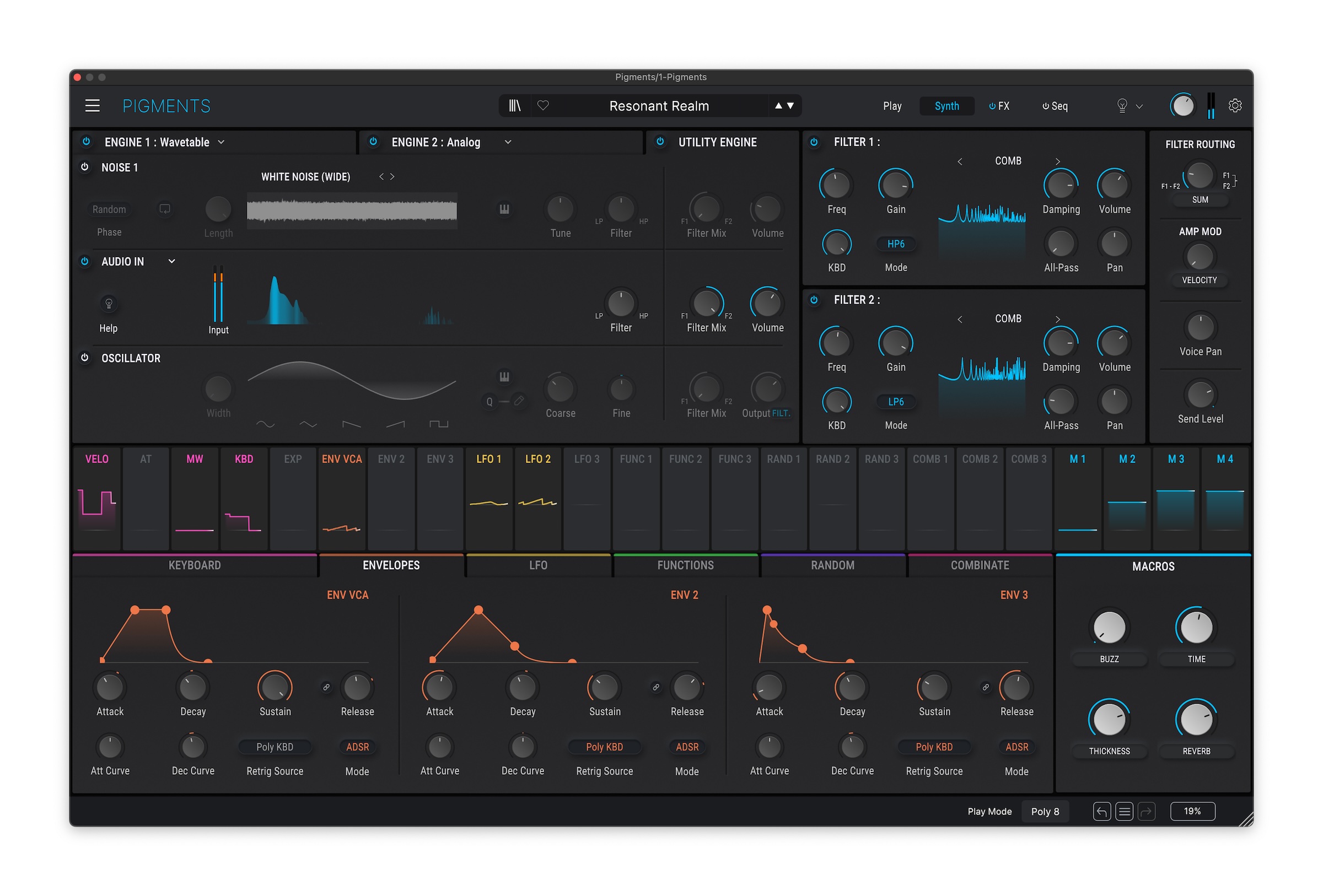This screenshot has width=1323, height=896.
Task: Select previous preset with up arrow
Action: (x=778, y=106)
